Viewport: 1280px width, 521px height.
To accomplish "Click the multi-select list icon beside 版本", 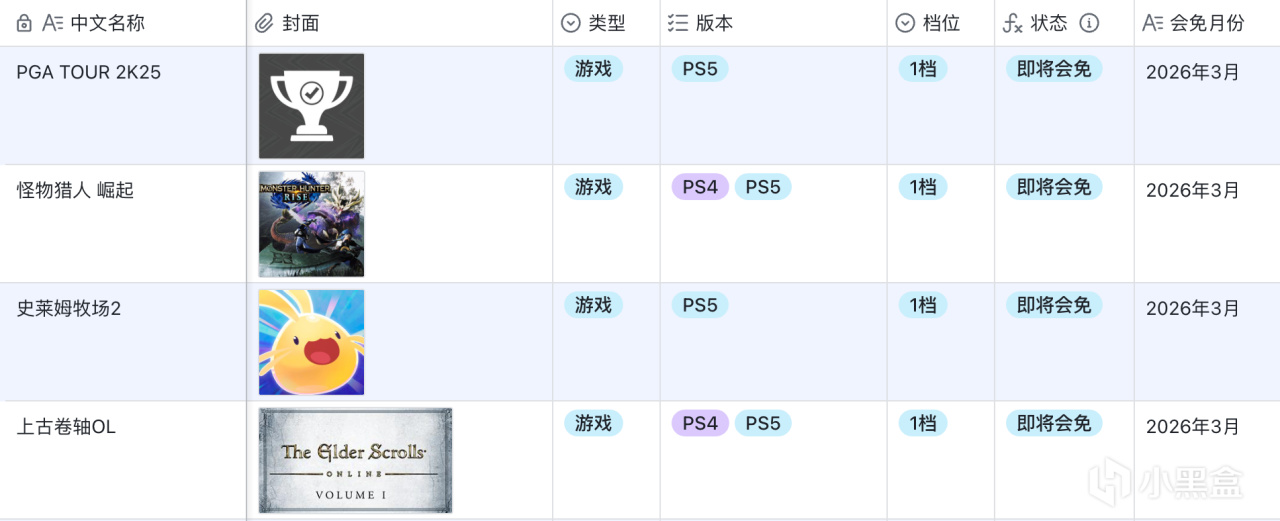I will [x=678, y=23].
